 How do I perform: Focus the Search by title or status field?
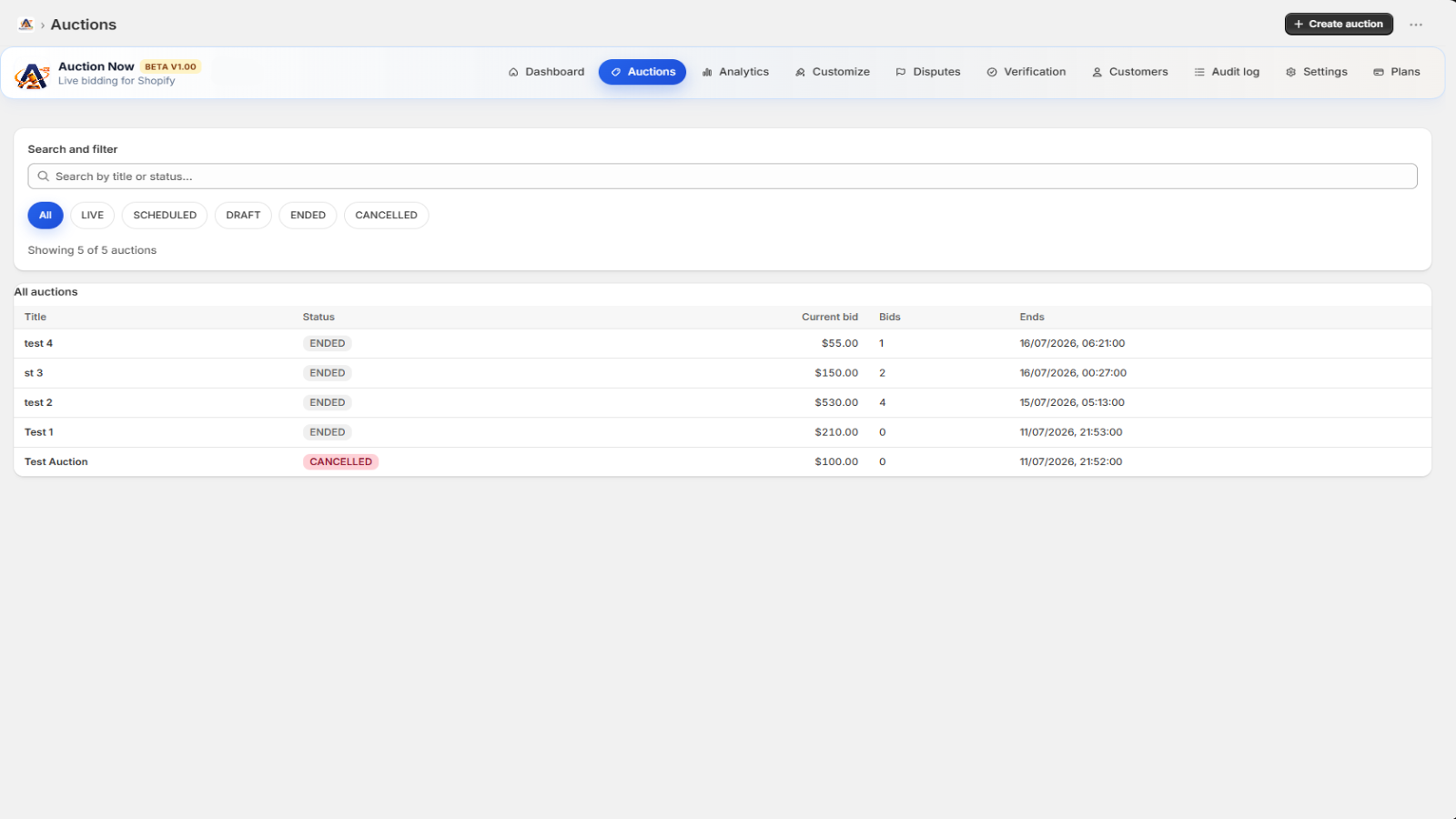click(723, 177)
